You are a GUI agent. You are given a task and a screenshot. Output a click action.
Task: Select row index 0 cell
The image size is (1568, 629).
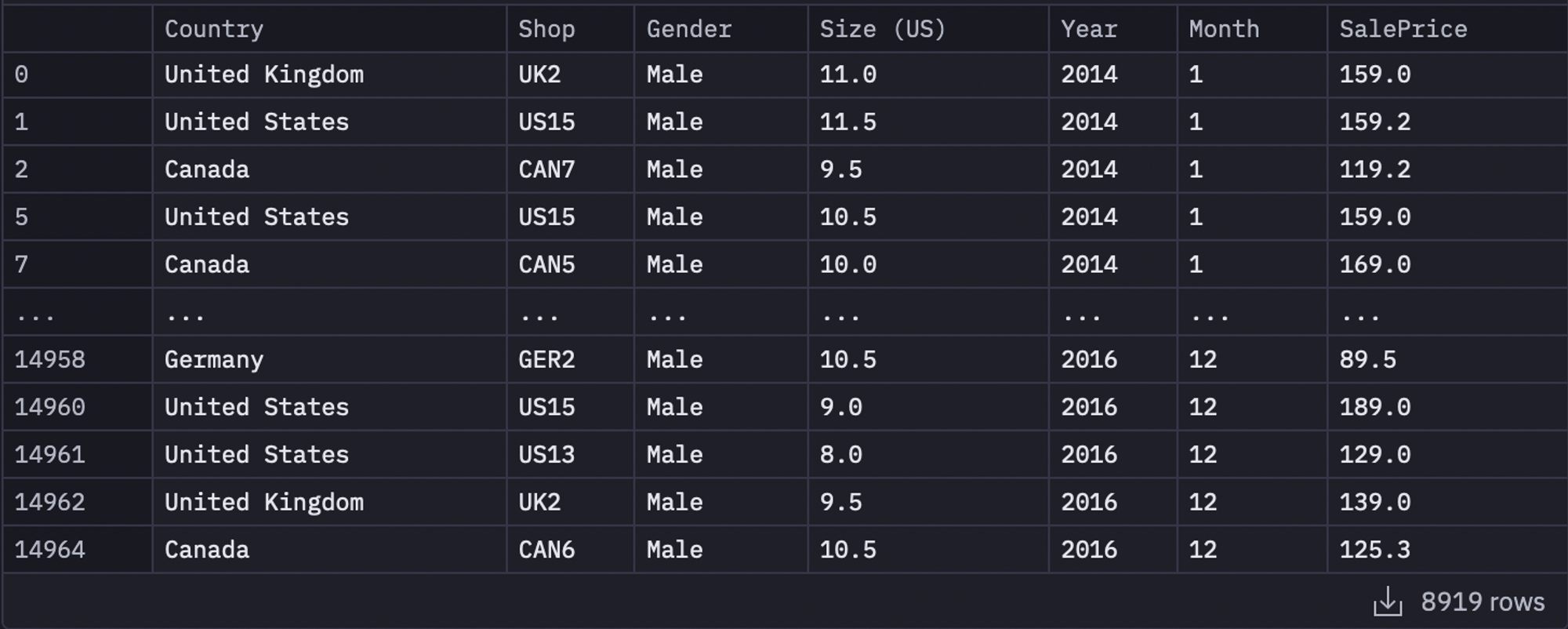tap(22, 75)
